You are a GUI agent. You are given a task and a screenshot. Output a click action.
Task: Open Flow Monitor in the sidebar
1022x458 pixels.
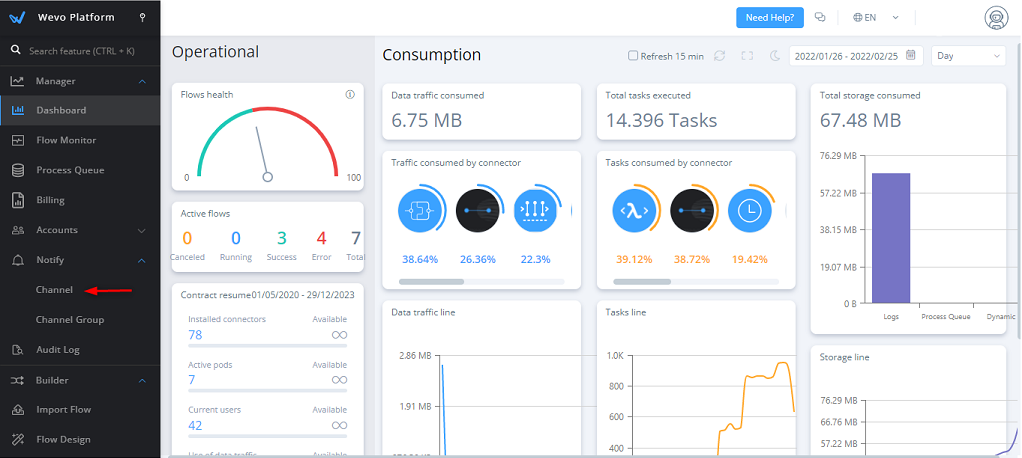coord(66,140)
